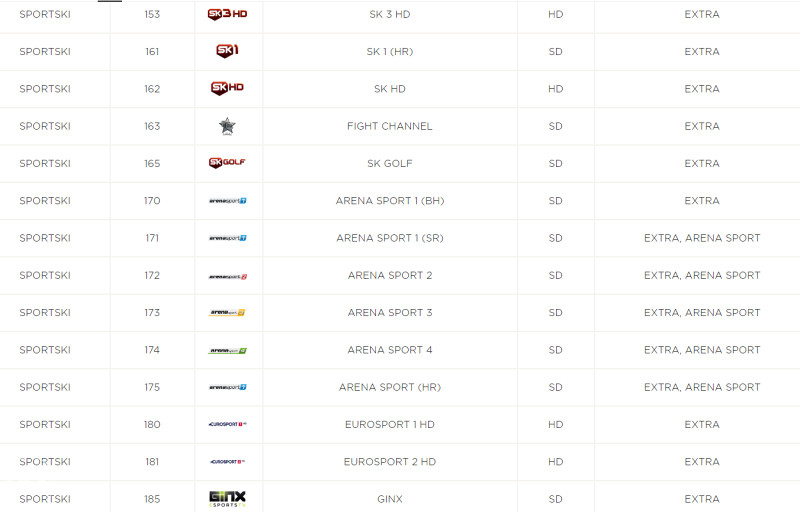Click the GINX Esports TV logo

[x=228, y=499]
